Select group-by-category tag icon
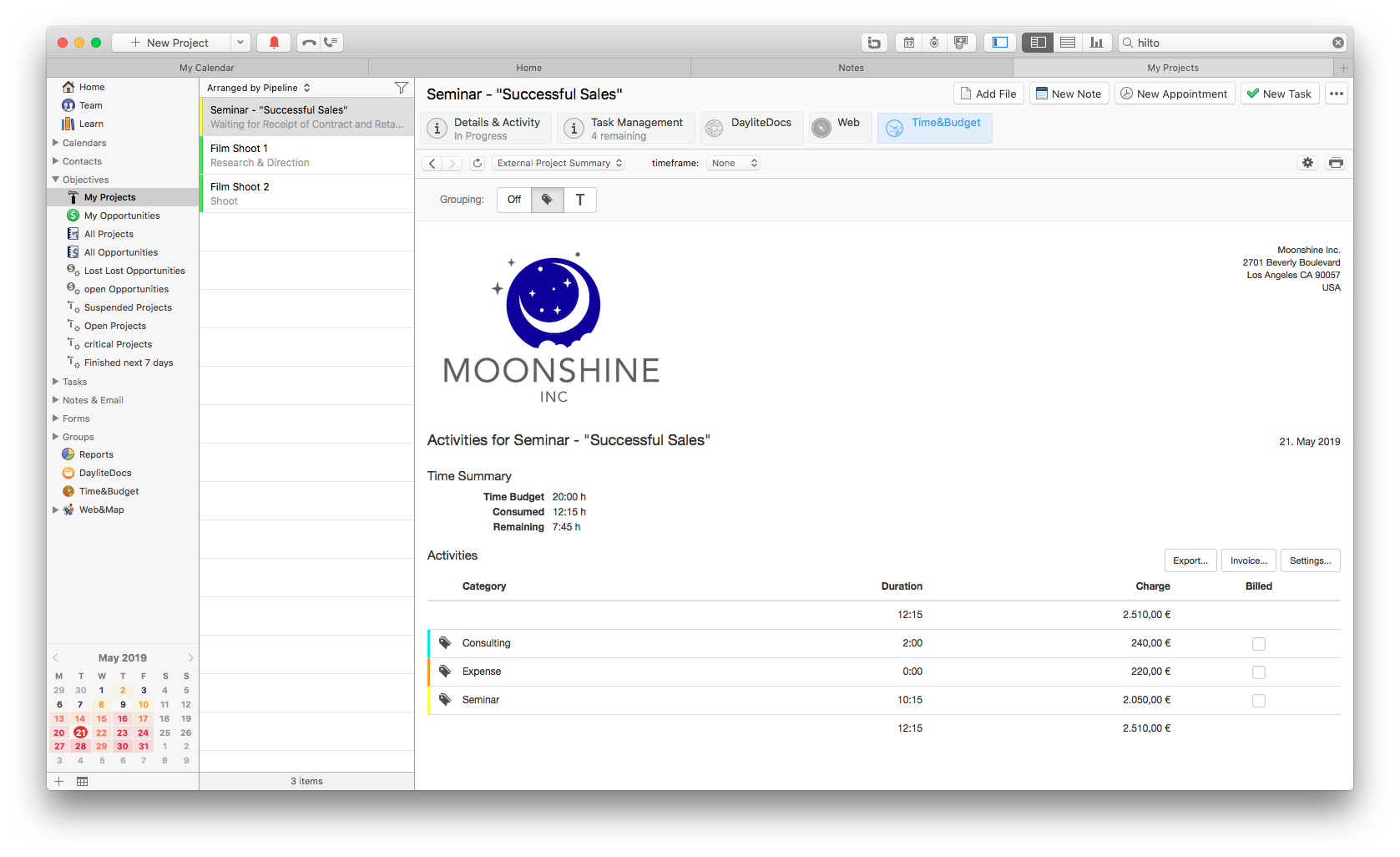Viewport: 1400px width, 857px height. pyautogui.click(x=547, y=200)
